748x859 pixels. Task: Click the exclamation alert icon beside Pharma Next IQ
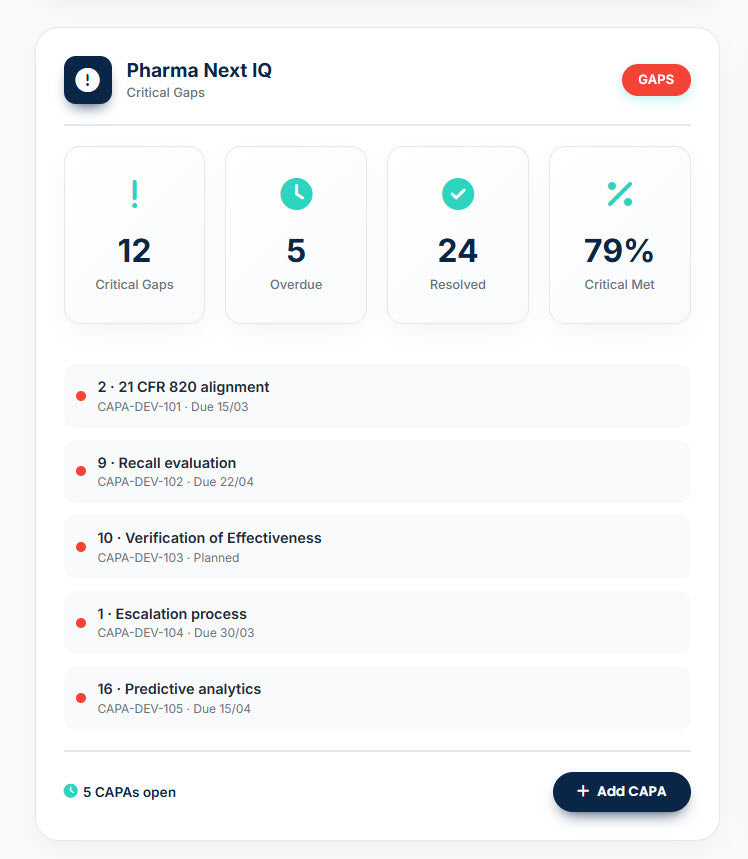88,80
